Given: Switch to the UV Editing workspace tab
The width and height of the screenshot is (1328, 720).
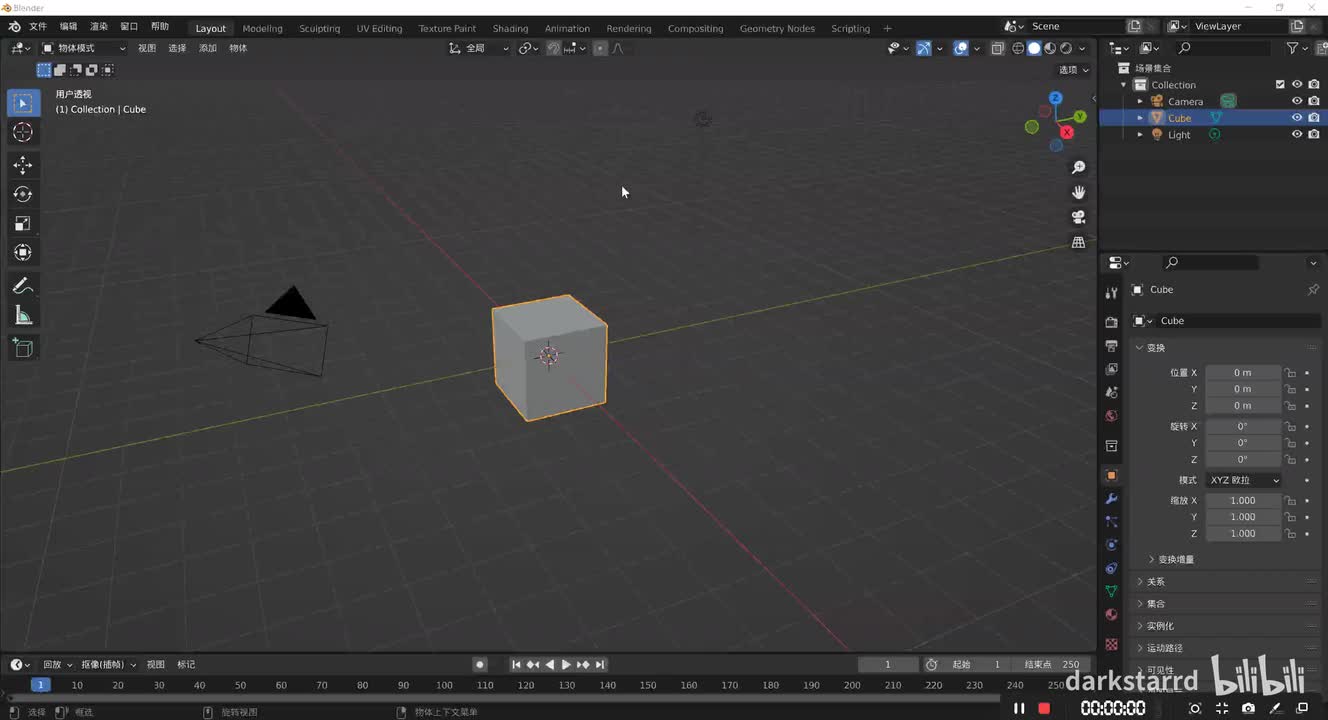Looking at the screenshot, I should point(379,28).
